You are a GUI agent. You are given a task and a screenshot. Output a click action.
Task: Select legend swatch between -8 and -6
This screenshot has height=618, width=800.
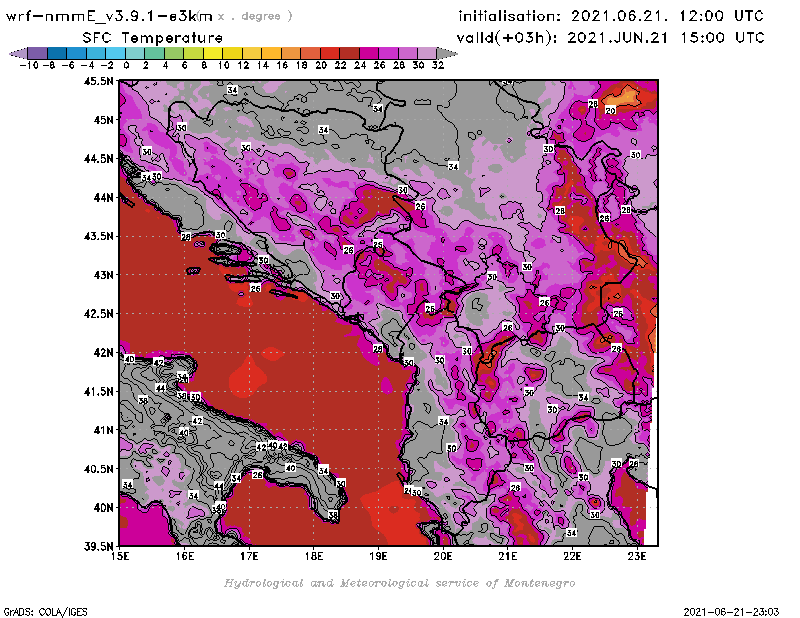[57, 54]
